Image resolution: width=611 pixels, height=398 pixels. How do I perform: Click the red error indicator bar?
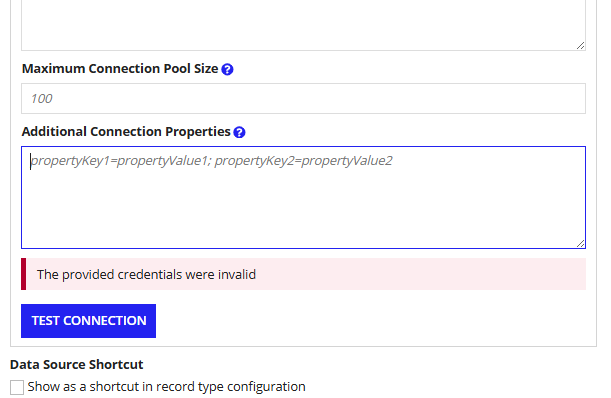point(23,274)
